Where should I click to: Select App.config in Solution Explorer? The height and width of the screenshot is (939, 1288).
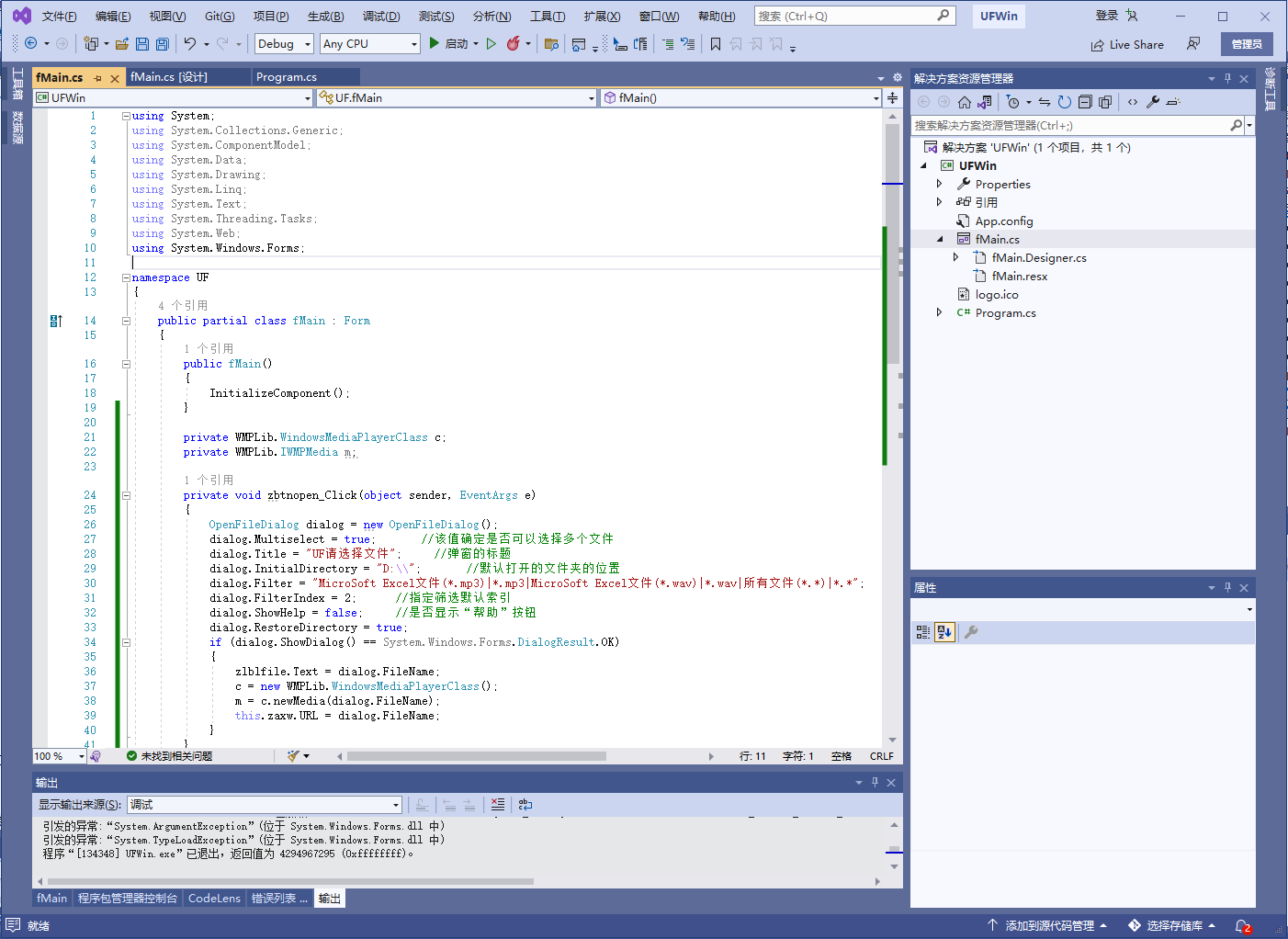[x=1003, y=221]
